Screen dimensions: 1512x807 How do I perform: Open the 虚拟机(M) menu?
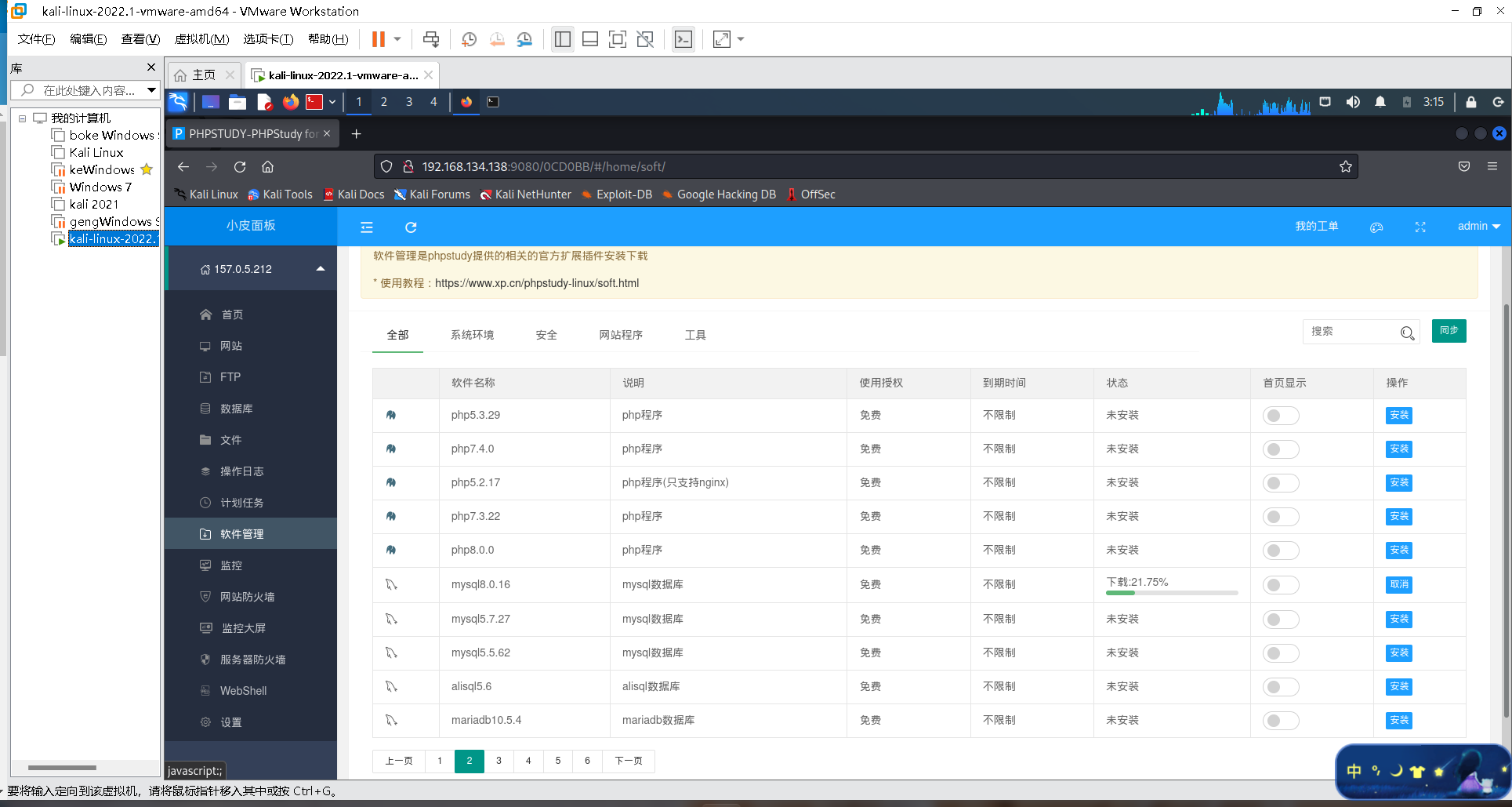point(201,39)
